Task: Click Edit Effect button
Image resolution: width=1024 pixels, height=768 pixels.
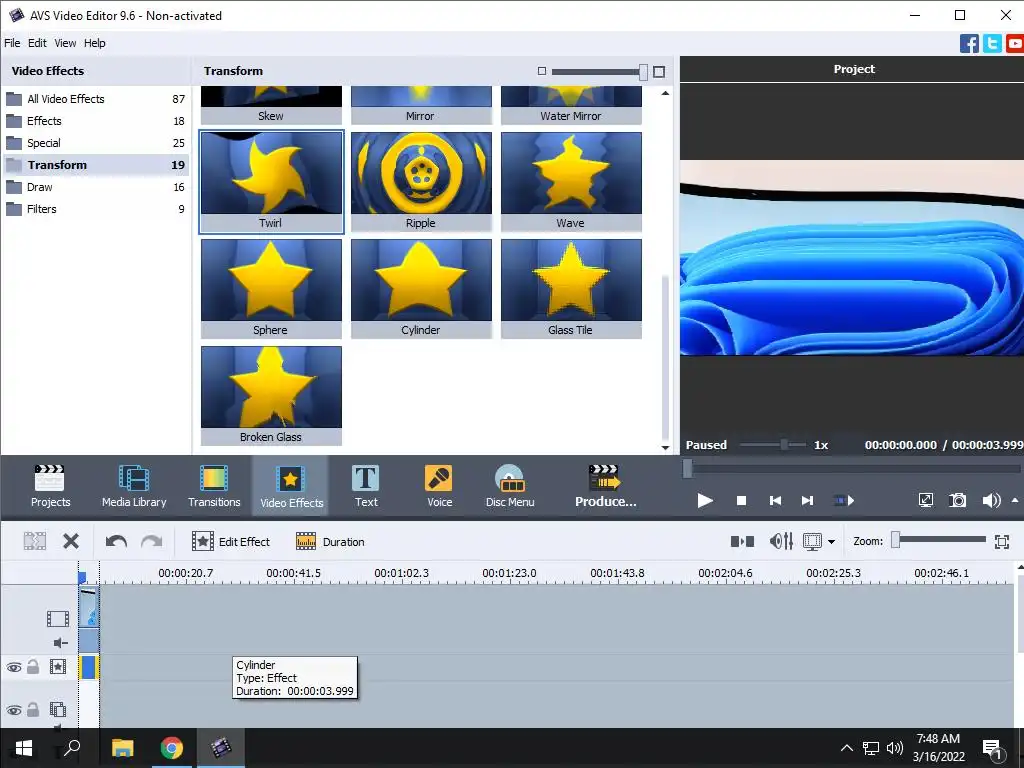Action: click(x=231, y=541)
